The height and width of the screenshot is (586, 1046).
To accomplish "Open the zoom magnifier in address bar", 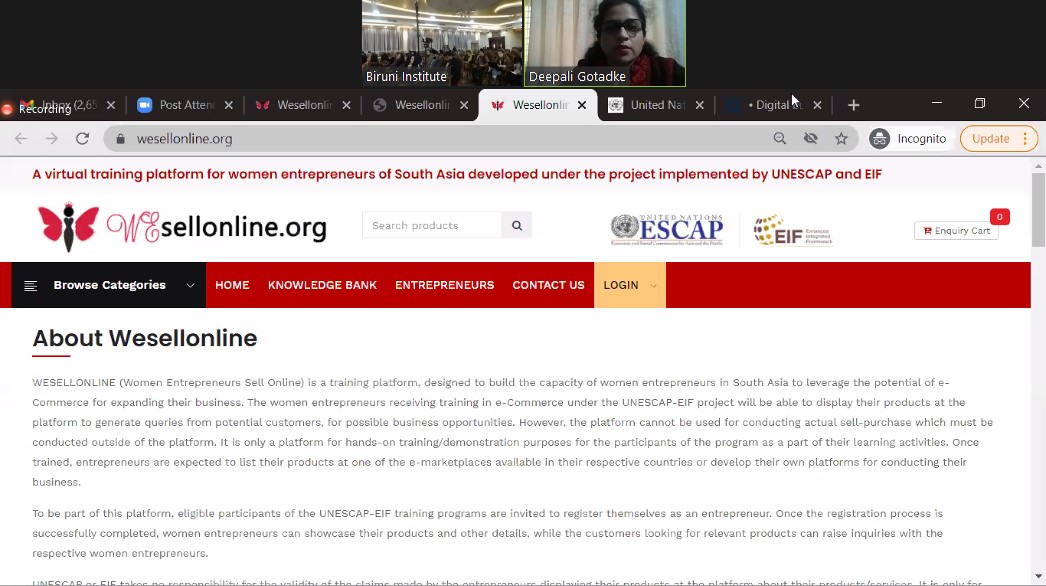I will (x=779, y=139).
